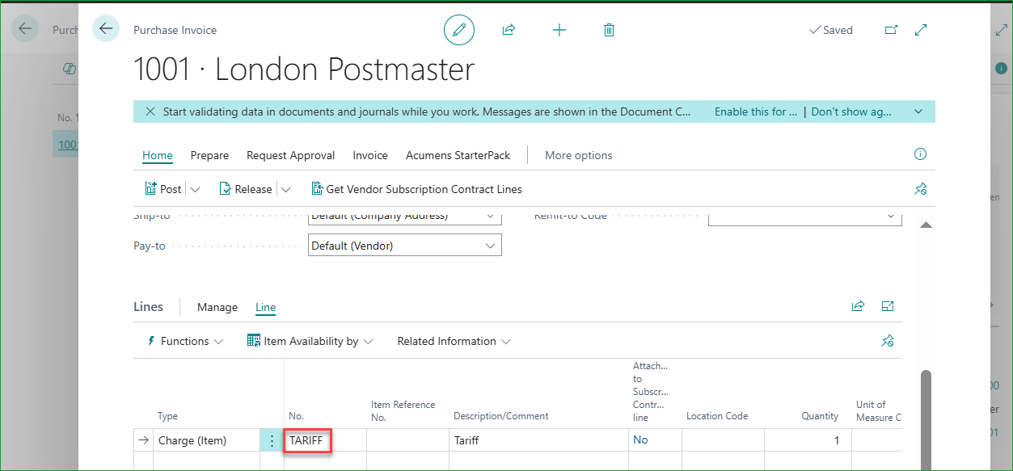Switch to the Prepare tab
The width and height of the screenshot is (1013, 471).
click(x=209, y=155)
